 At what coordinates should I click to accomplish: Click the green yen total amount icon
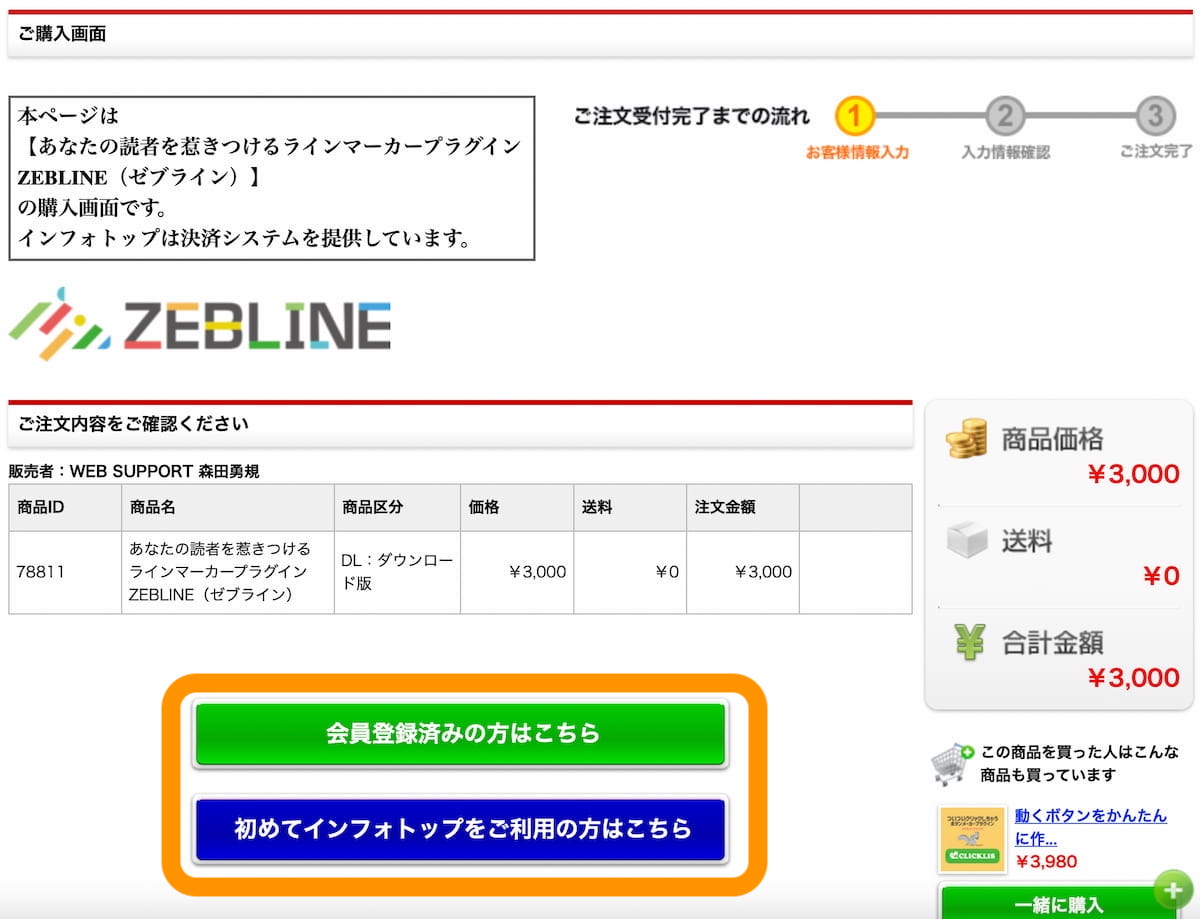[x=968, y=642]
